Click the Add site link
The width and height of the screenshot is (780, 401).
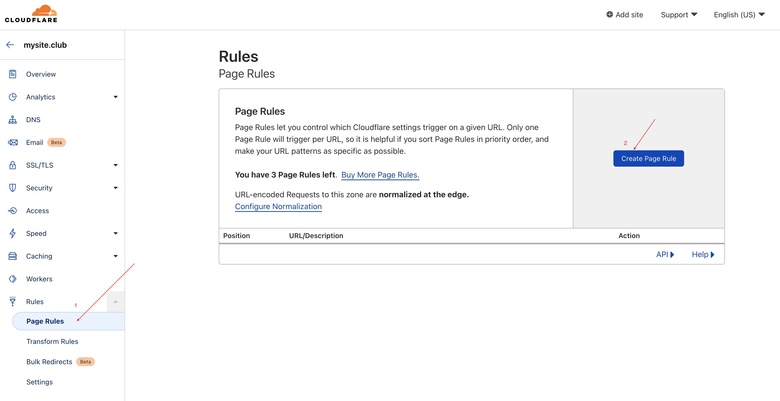(x=625, y=15)
